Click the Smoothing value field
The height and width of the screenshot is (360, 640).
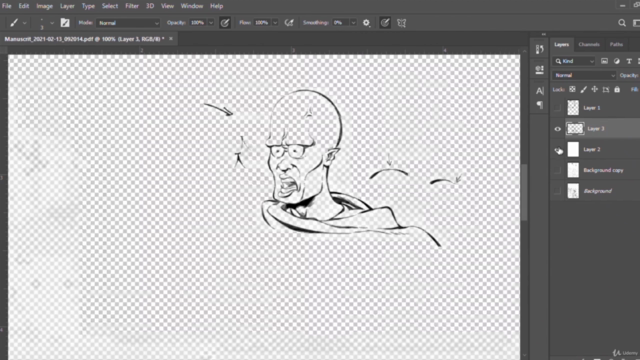click(340, 23)
